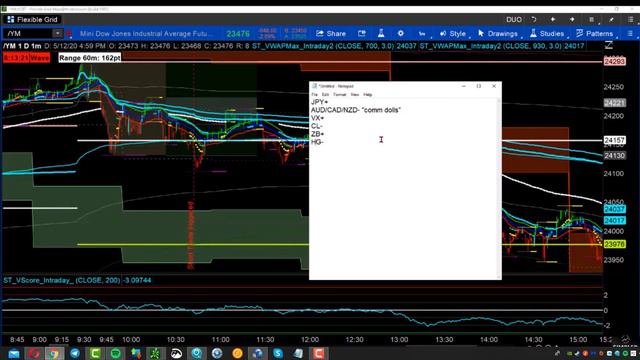Click the yellow 23976 price label
This screenshot has width=640, height=360.
(x=614, y=244)
